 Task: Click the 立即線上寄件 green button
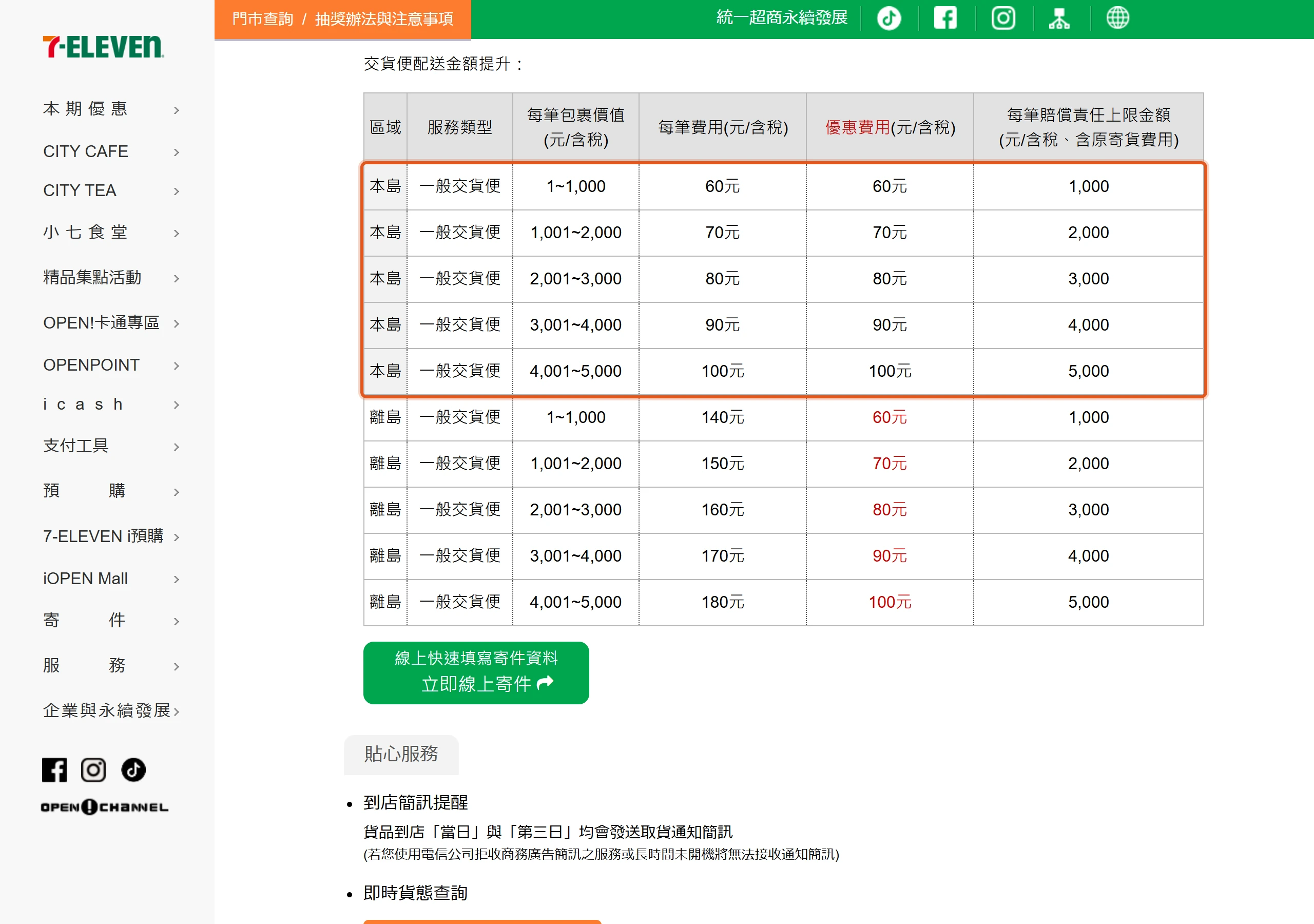(x=476, y=672)
